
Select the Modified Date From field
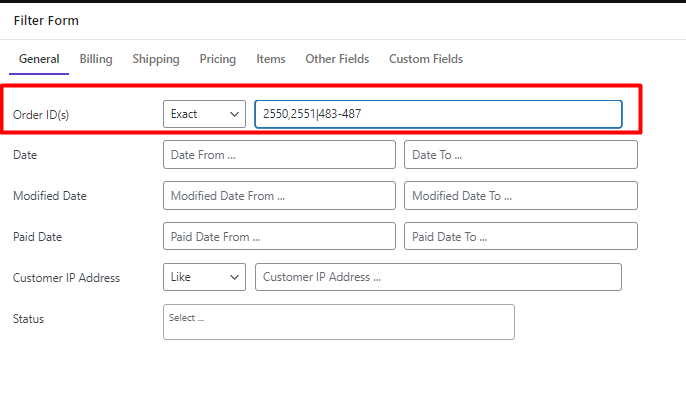[x=279, y=196]
